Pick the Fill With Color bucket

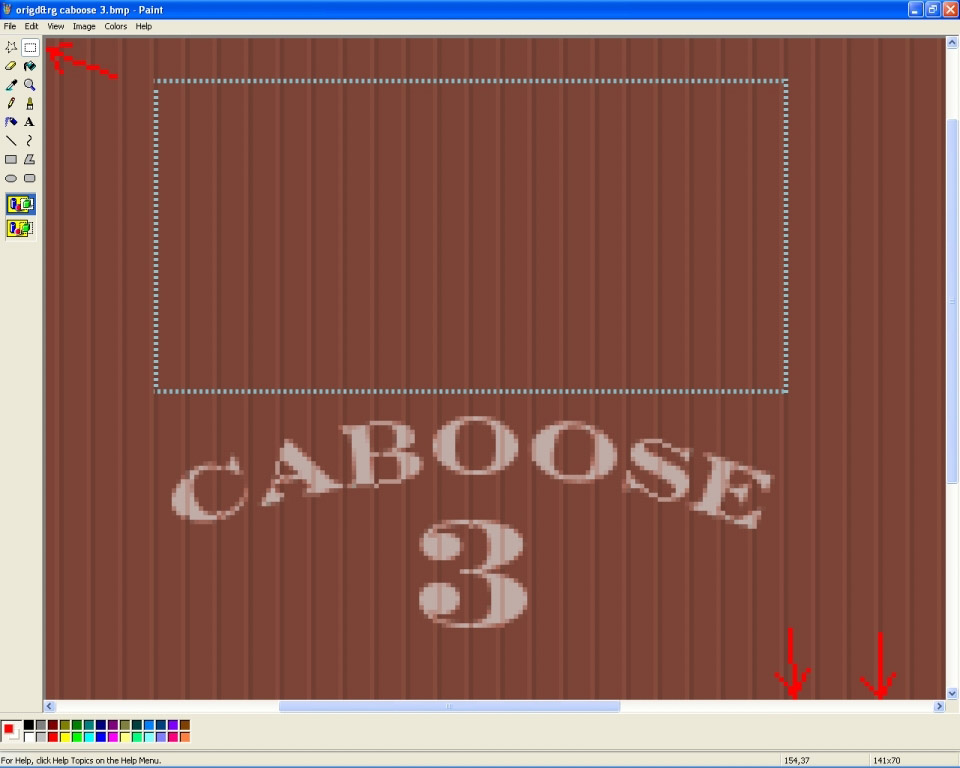pos(30,66)
